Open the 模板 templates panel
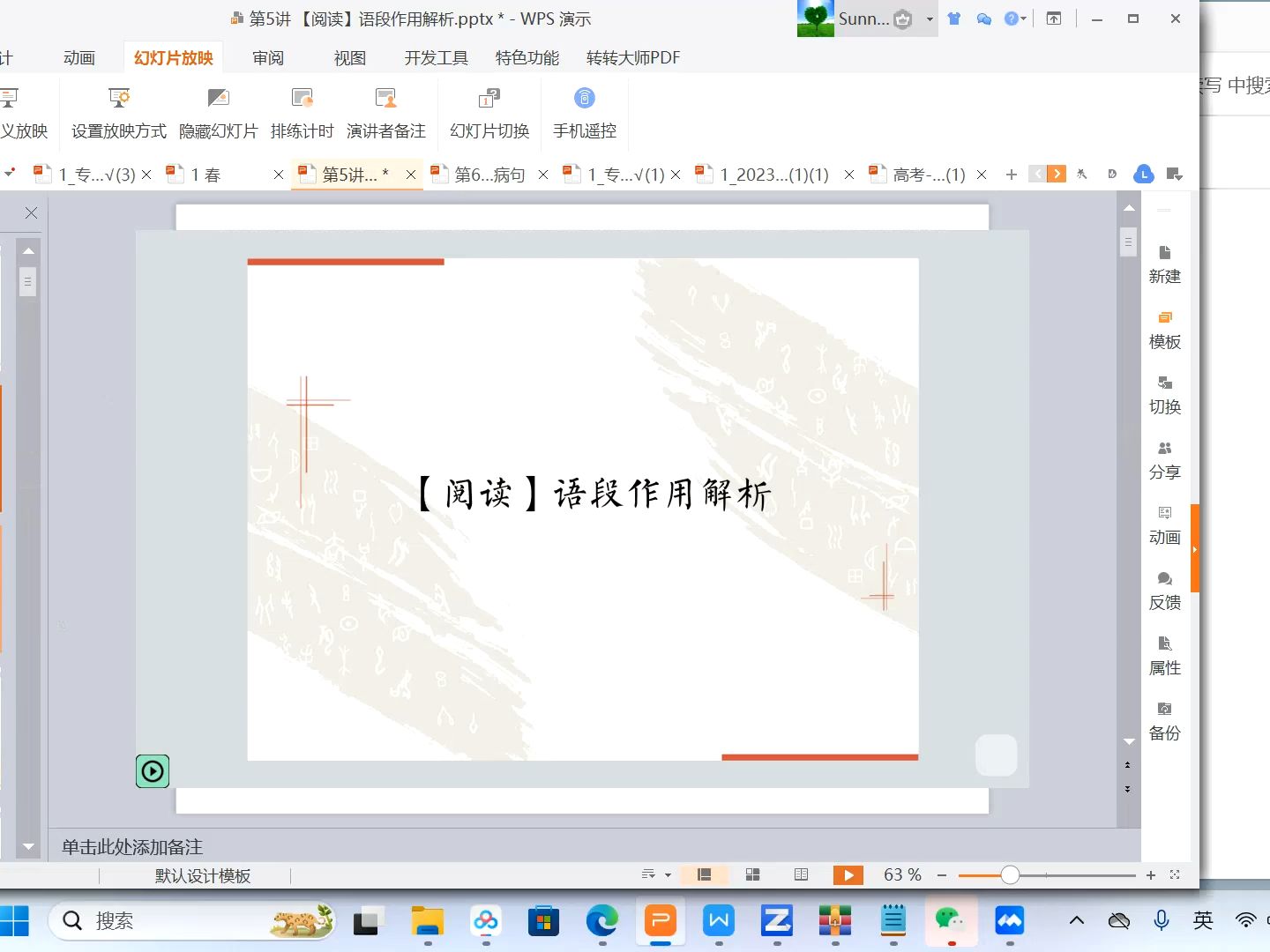 point(1164,329)
